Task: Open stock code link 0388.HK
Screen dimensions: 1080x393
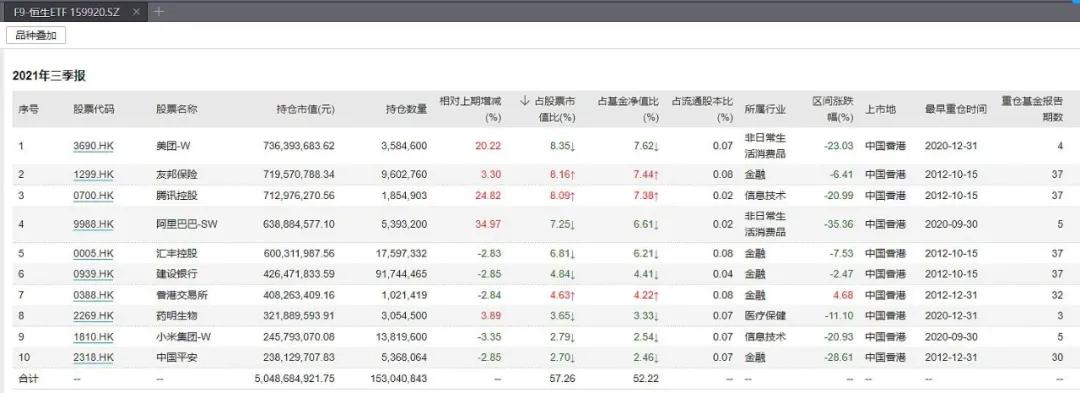Action: tap(94, 296)
